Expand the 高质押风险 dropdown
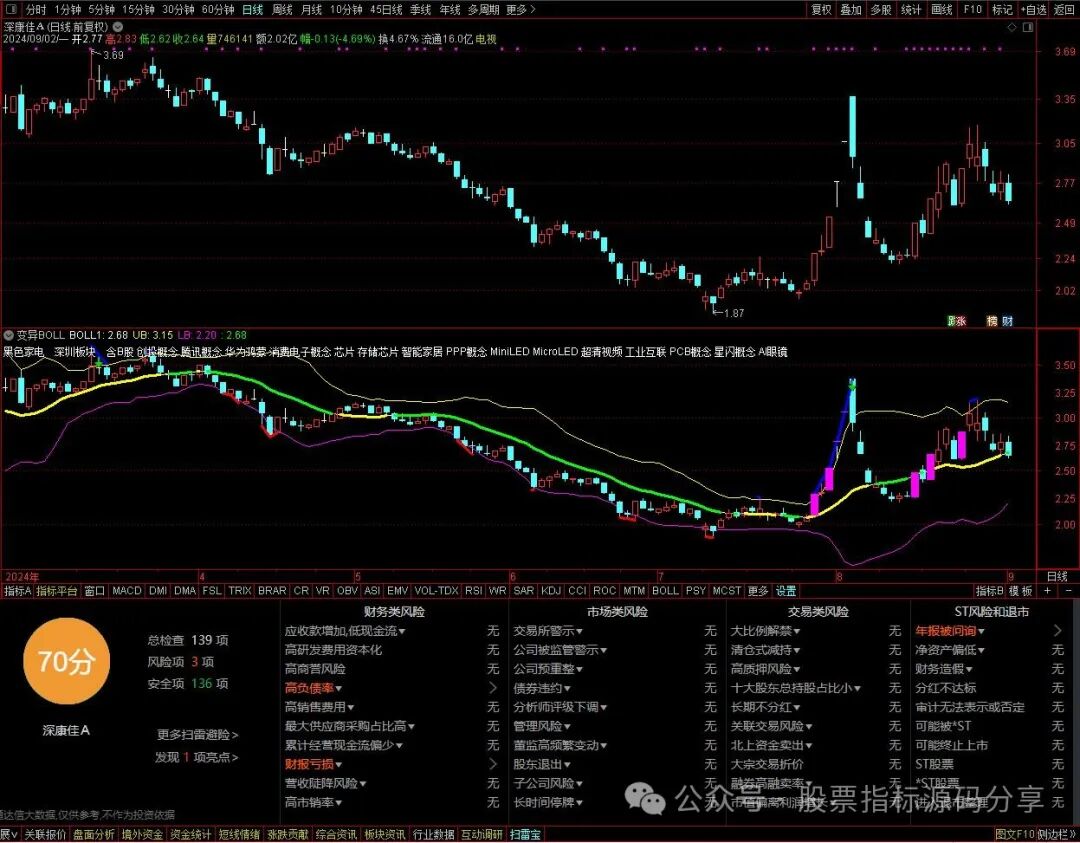1080x843 pixels. (765, 669)
